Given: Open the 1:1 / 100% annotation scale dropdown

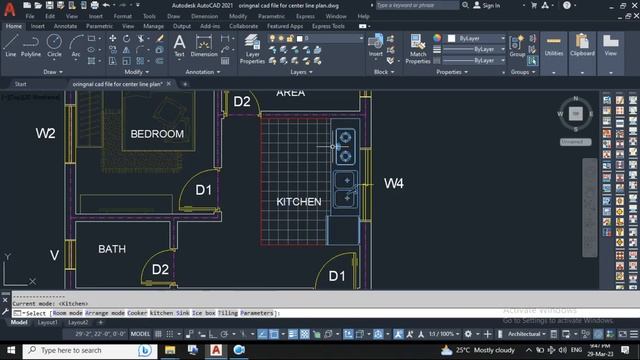Looking at the screenshot, I should pyautogui.click(x=444, y=334).
